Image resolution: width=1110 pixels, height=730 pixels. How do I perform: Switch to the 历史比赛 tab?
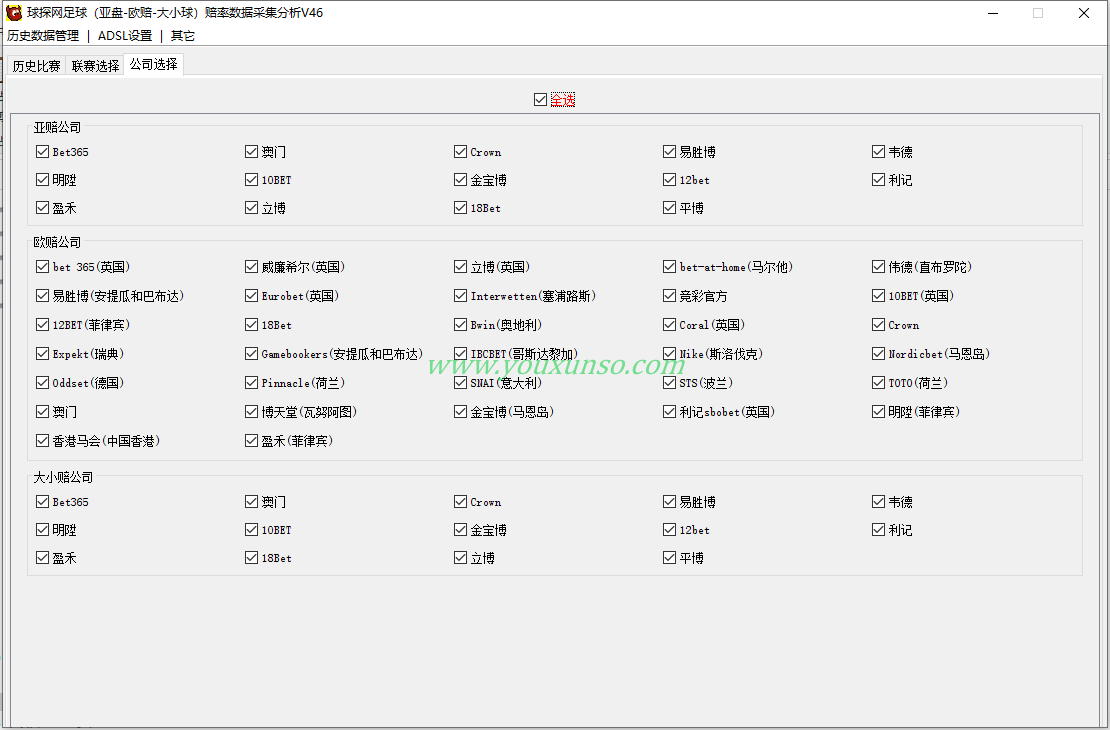click(x=37, y=66)
